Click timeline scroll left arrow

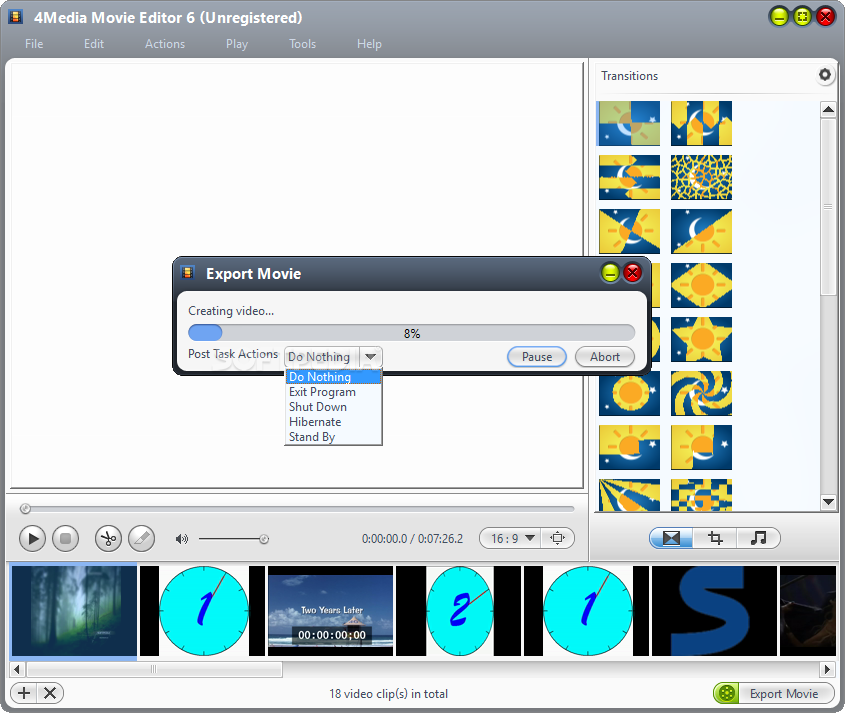coord(17,669)
